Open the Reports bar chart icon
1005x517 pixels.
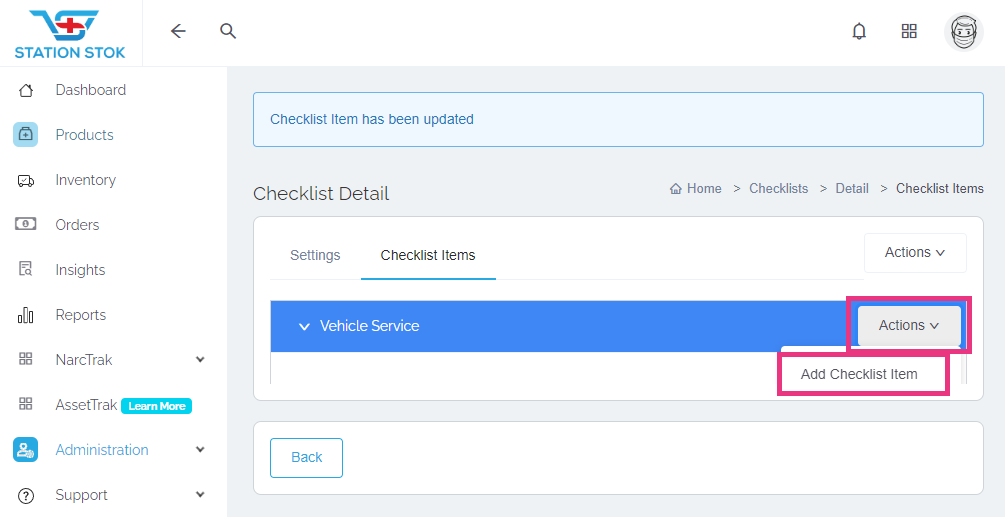click(26, 315)
